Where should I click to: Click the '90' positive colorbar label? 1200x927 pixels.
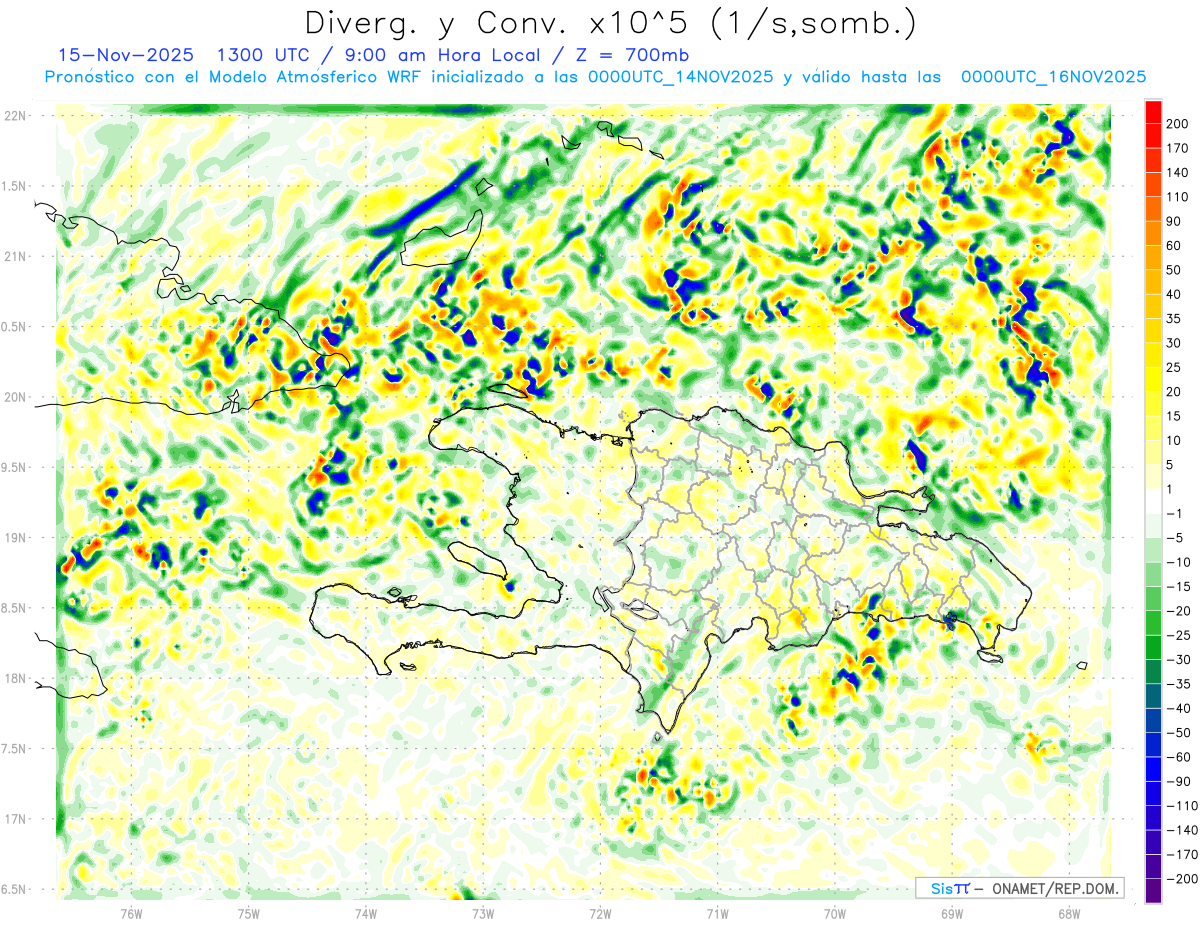tap(1175, 222)
